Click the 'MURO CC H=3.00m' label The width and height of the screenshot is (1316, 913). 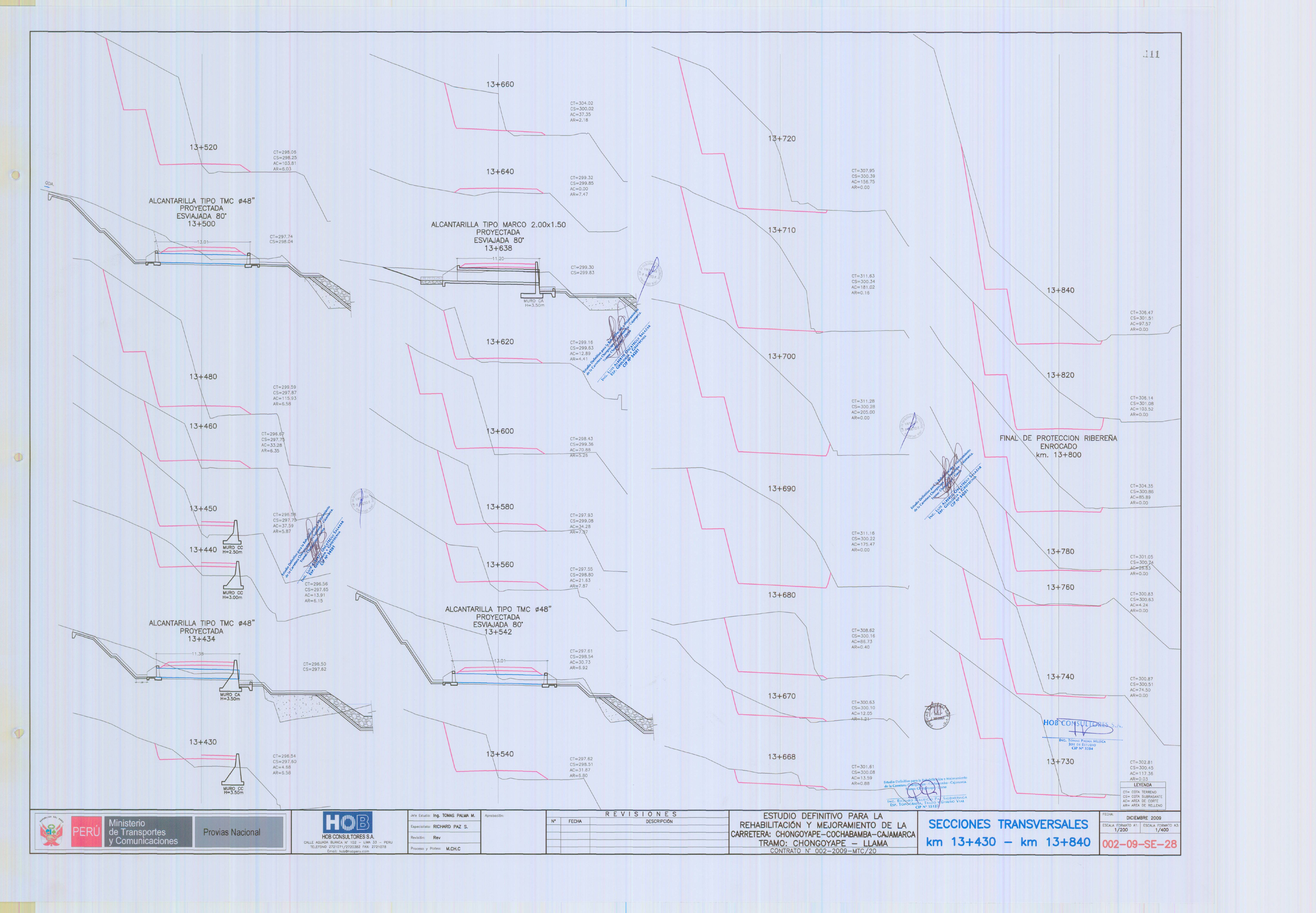pos(233,595)
